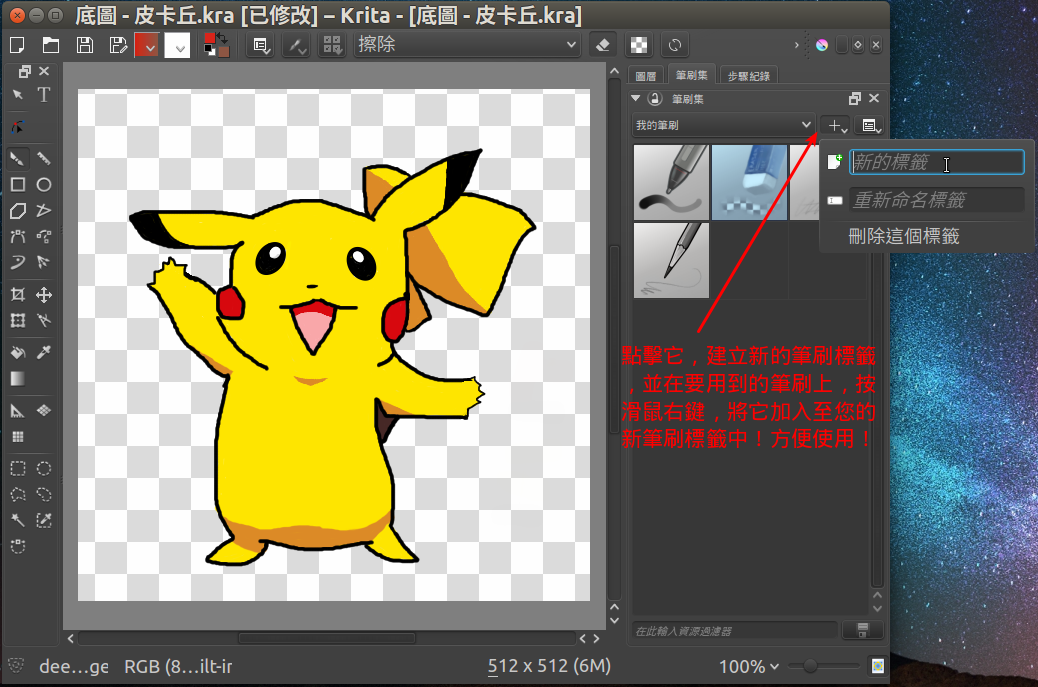Choose the rectangle shape tool
Image resolution: width=1038 pixels, height=687 pixels.
click(18, 184)
